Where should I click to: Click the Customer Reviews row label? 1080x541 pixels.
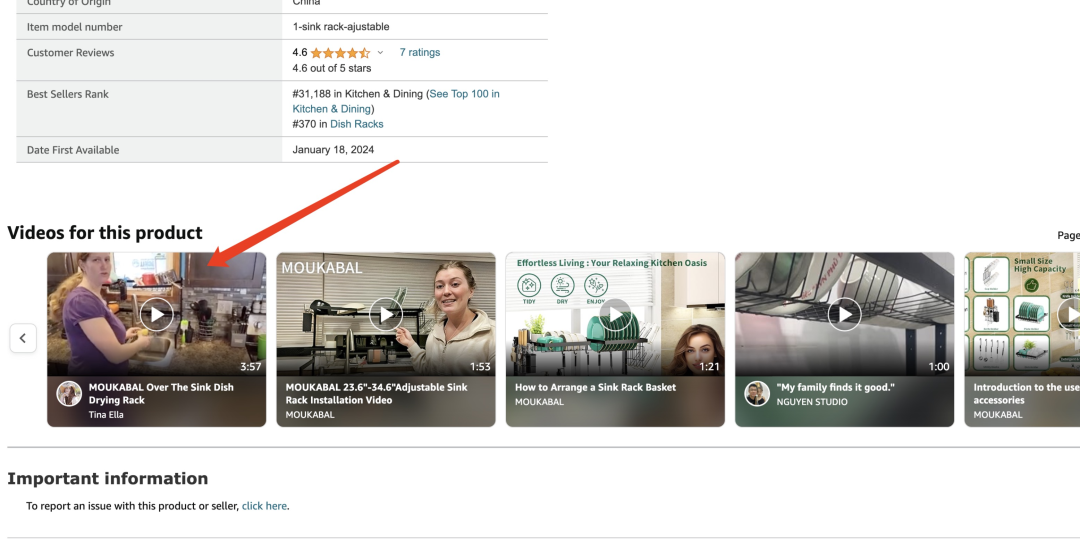pos(70,52)
